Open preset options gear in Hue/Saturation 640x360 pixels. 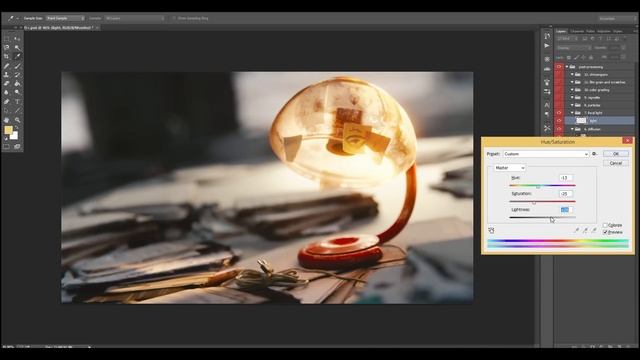tap(595, 154)
